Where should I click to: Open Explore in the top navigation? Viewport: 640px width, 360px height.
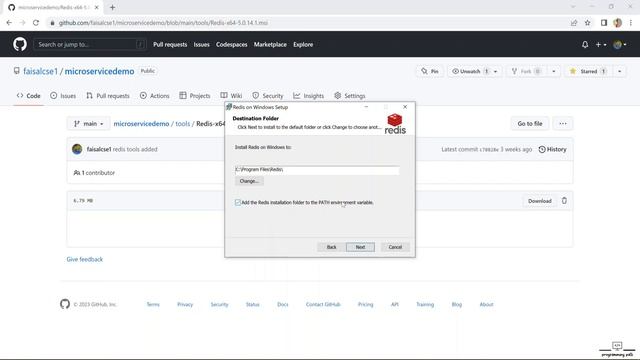[x=303, y=44]
